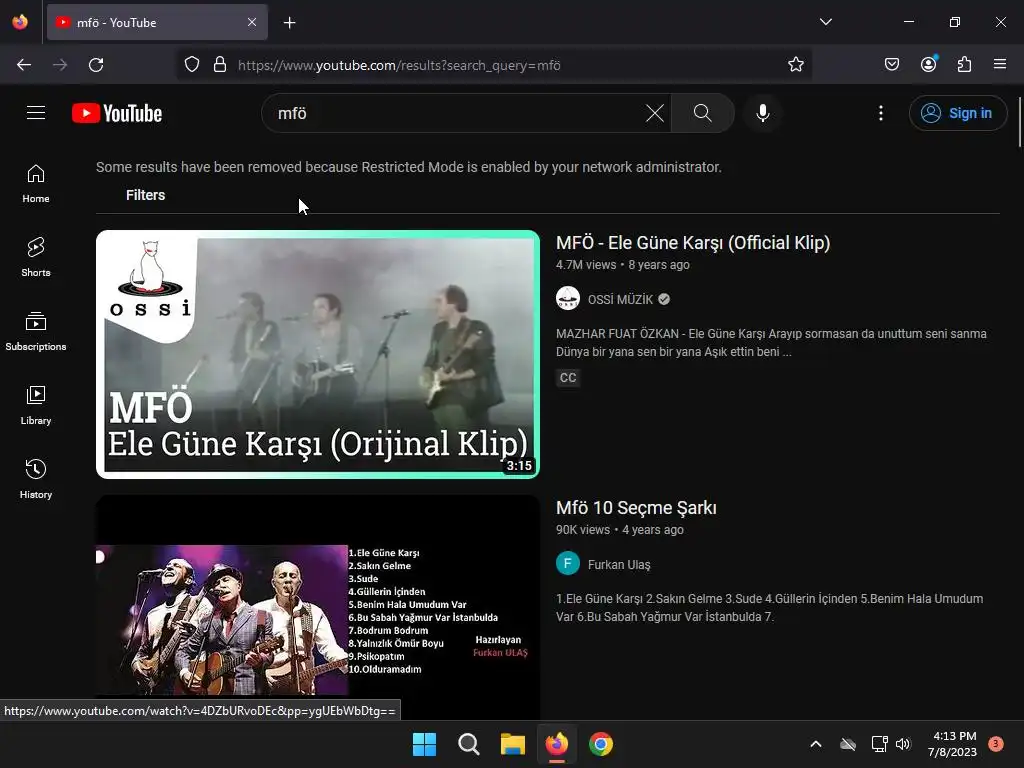Viewport: 1024px width, 768px height.
Task: Bookmark this page with the star
Action: (x=795, y=65)
